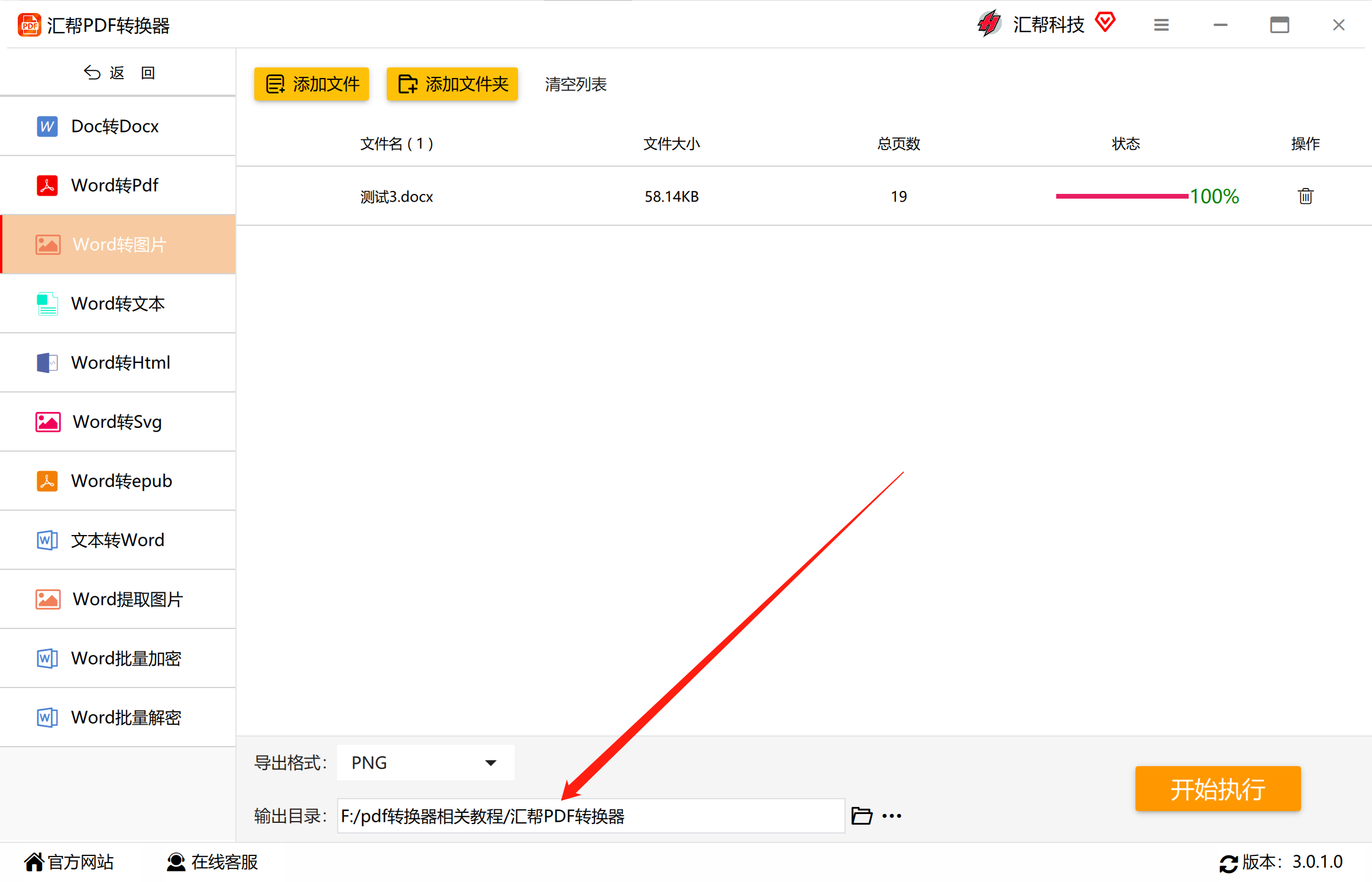Click the page count 19 cell
The height and width of the screenshot is (882, 1372).
(x=899, y=197)
